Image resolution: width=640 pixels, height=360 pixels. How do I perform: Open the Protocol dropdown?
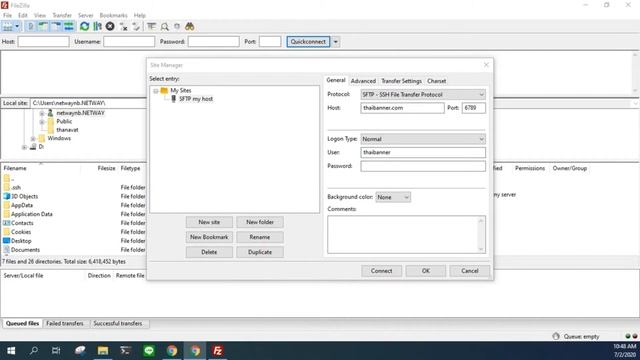[x=423, y=94]
